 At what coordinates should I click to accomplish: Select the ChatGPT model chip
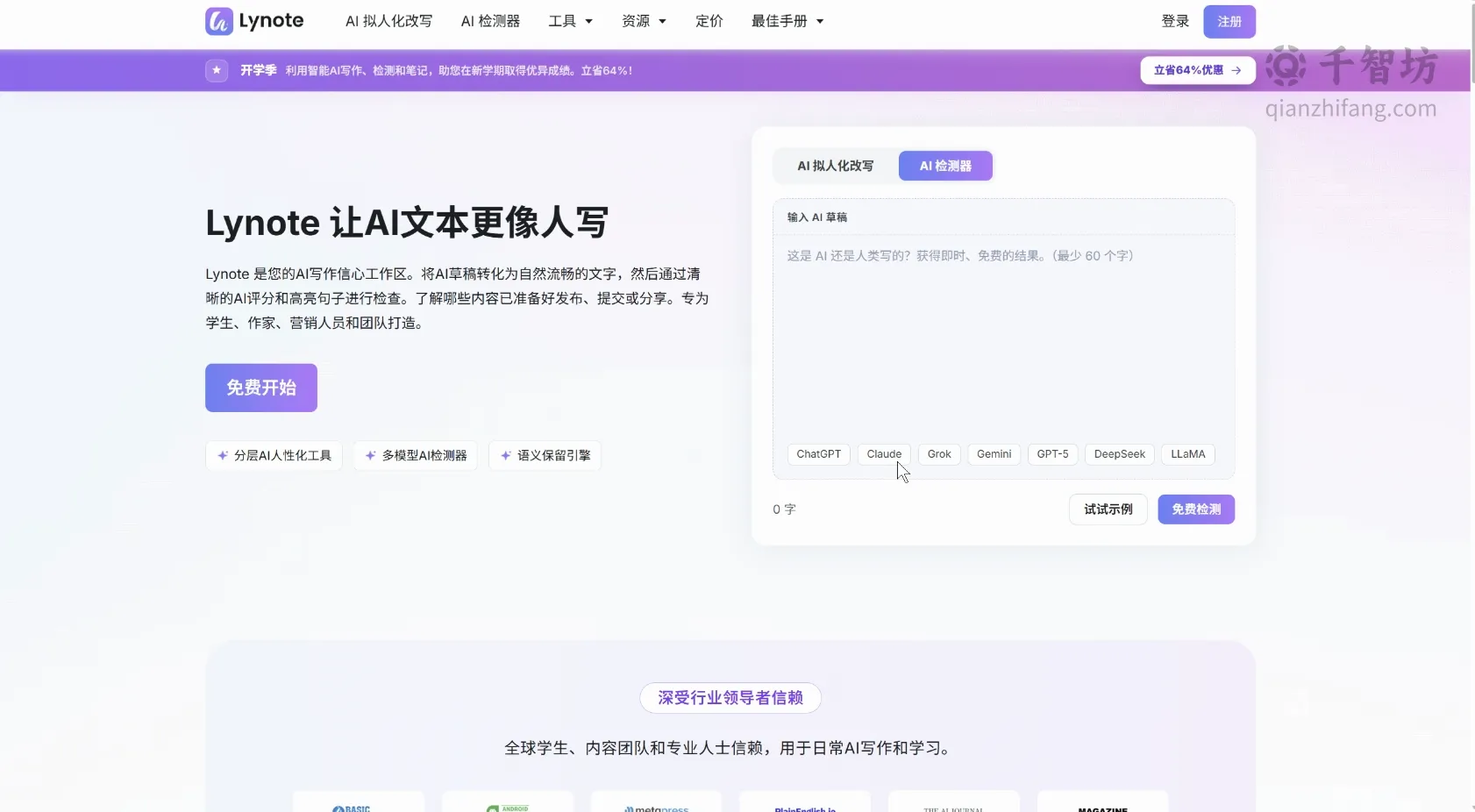click(819, 454)
